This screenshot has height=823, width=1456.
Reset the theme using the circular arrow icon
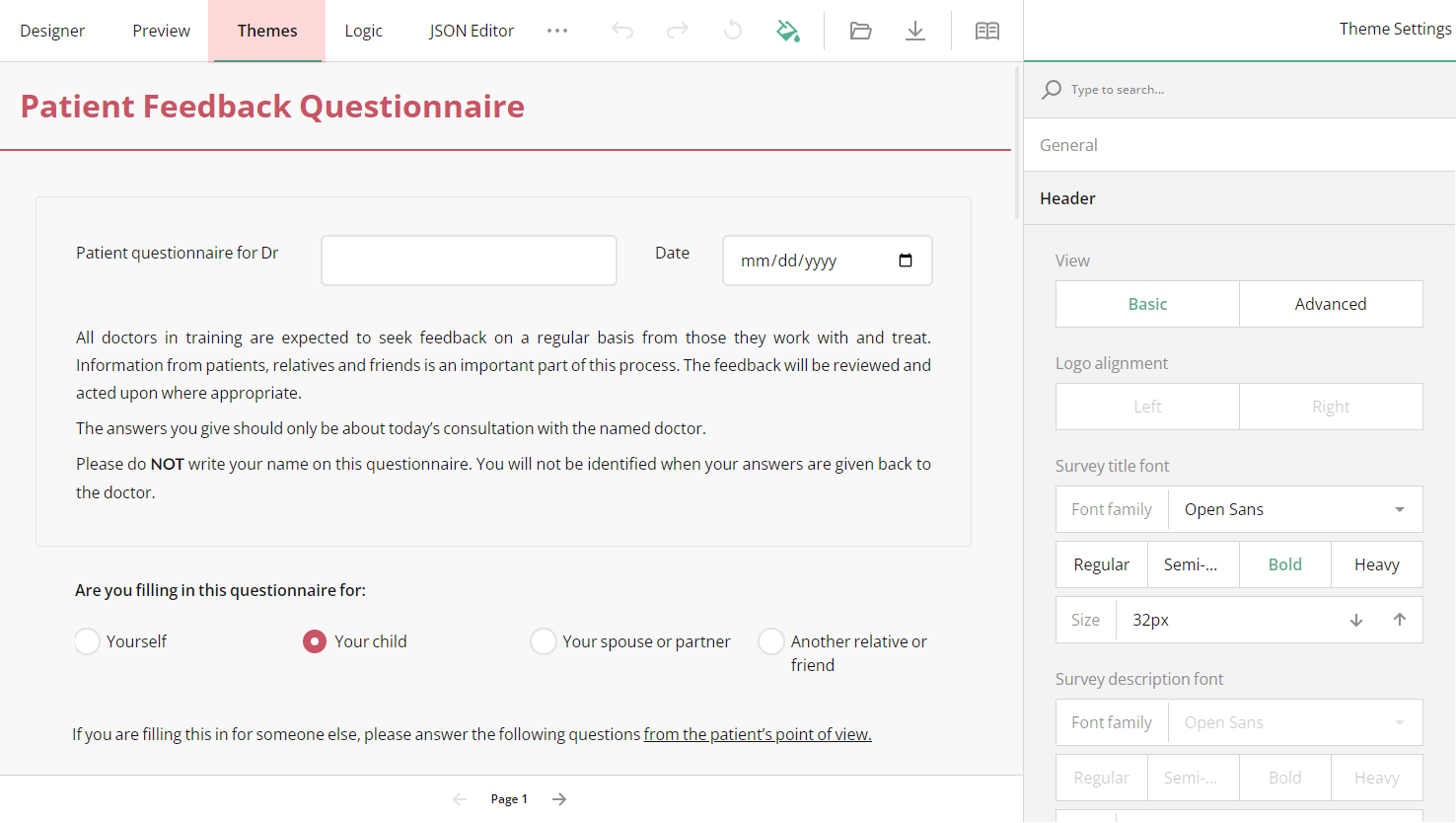point(732,31)
